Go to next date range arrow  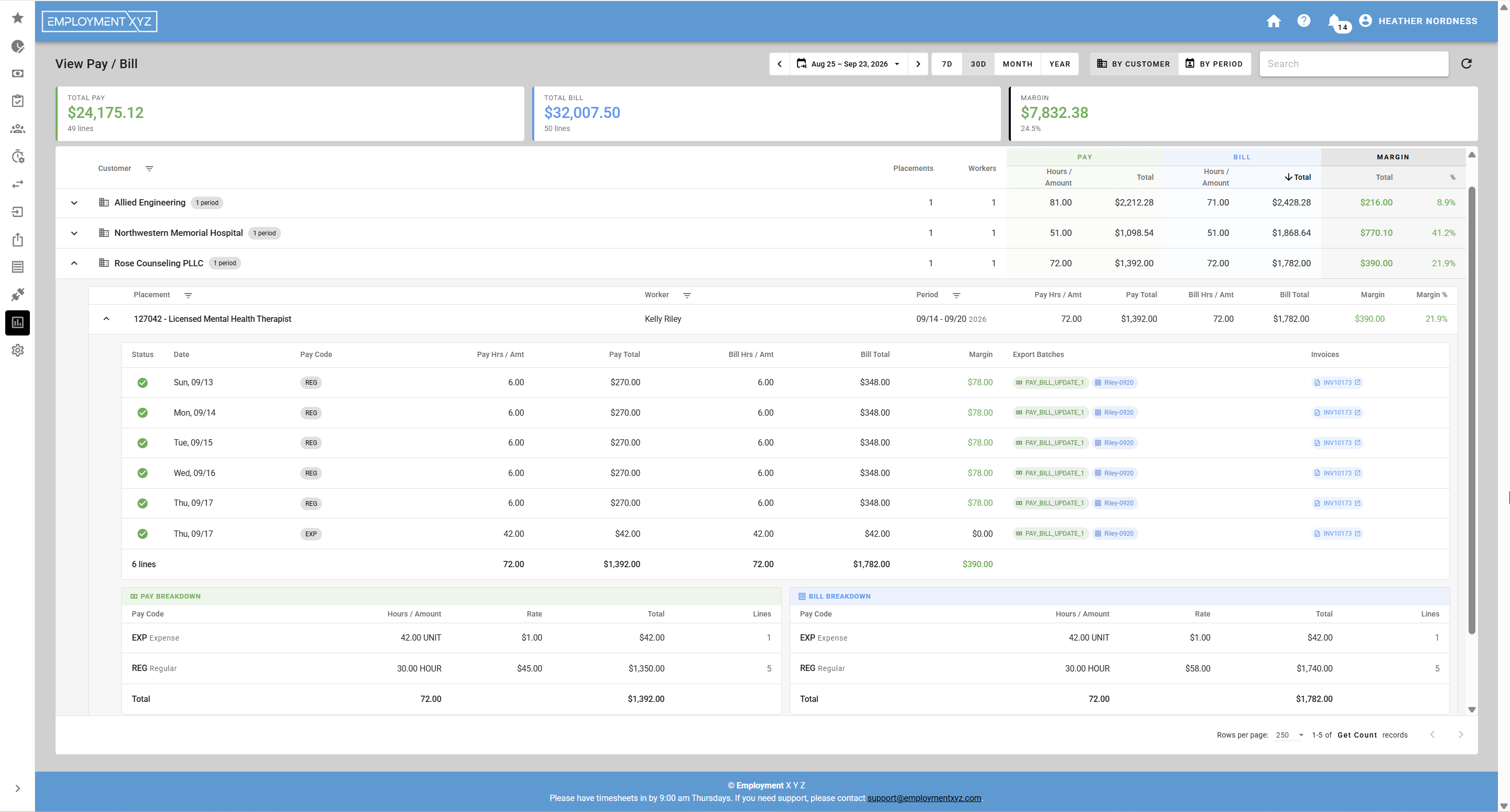pyautogui.click(x=918, y=64)
